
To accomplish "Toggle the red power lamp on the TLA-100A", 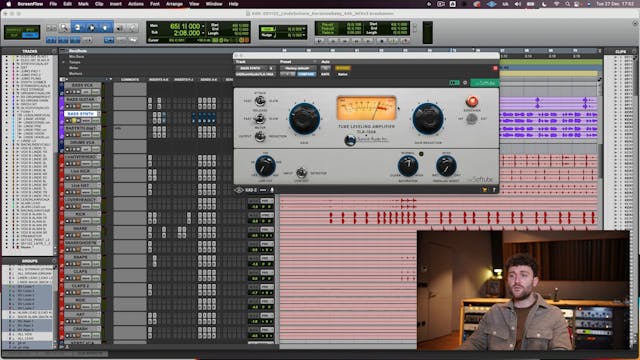I will (x=472, y=101).
